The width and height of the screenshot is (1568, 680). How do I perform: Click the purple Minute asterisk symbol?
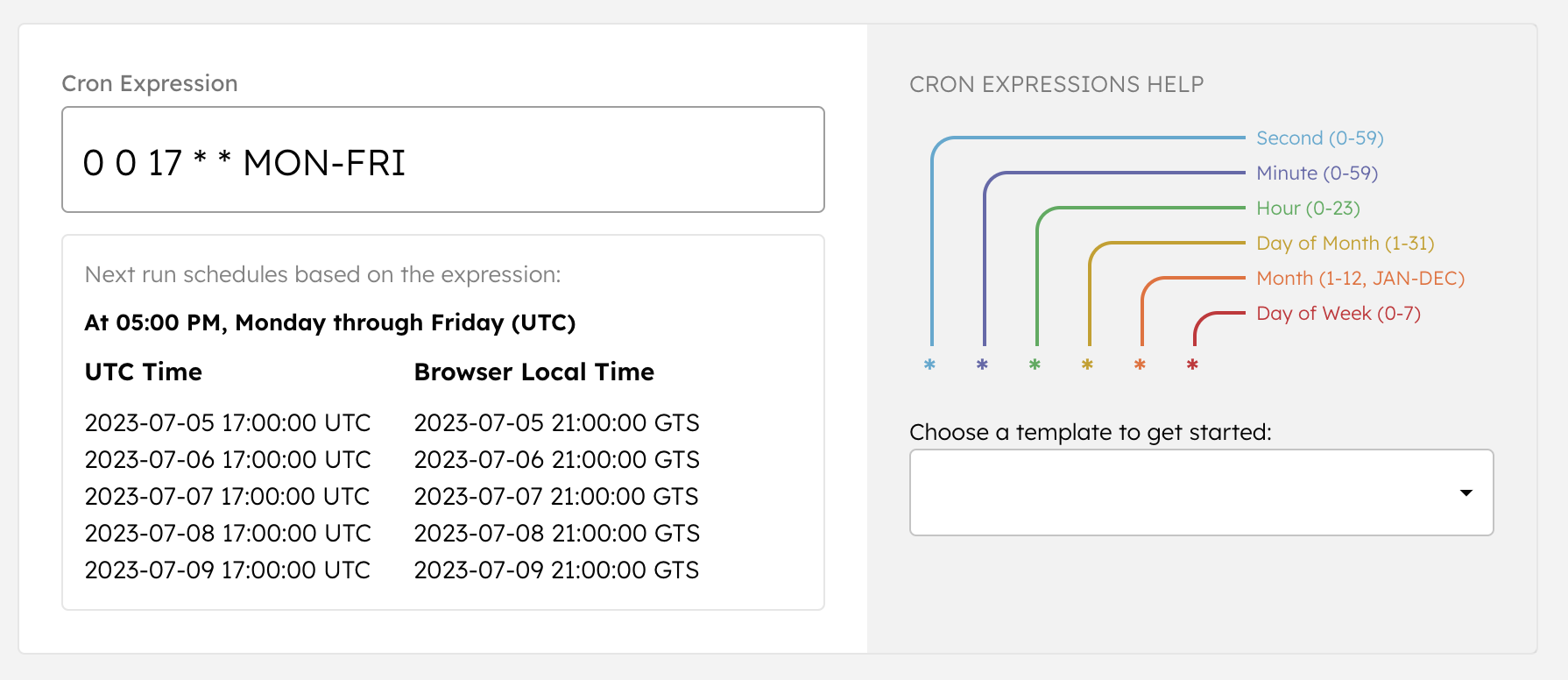pos(982,365)
